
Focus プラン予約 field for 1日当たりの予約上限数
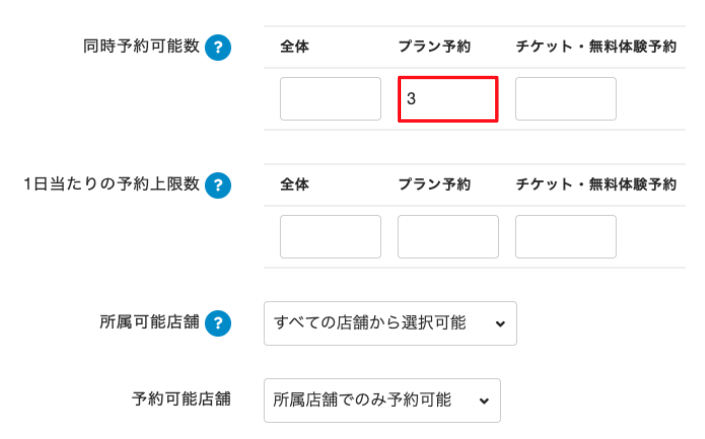tap(448, 237)
